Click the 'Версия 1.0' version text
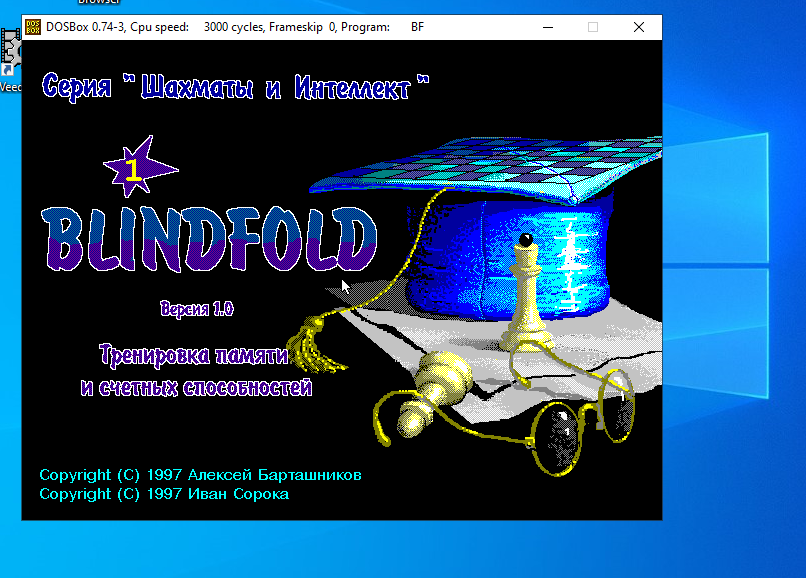Screen dimensions: 806x578 click(x=197, y=308)
